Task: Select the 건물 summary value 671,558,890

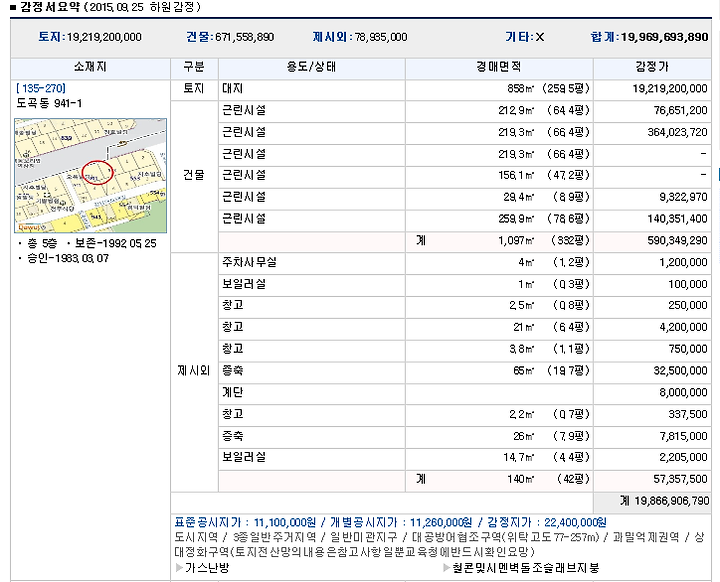Action: 245,37
